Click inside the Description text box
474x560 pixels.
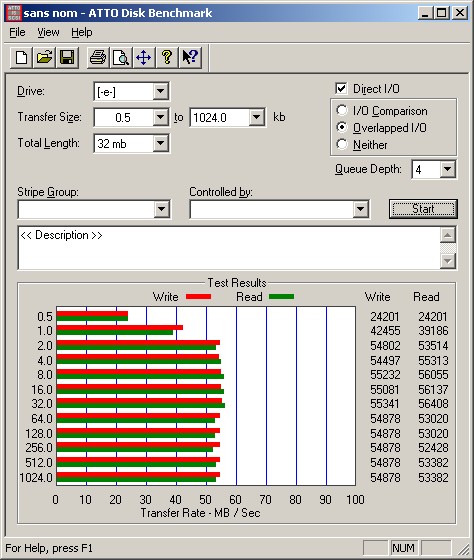[x=229, y=248]
